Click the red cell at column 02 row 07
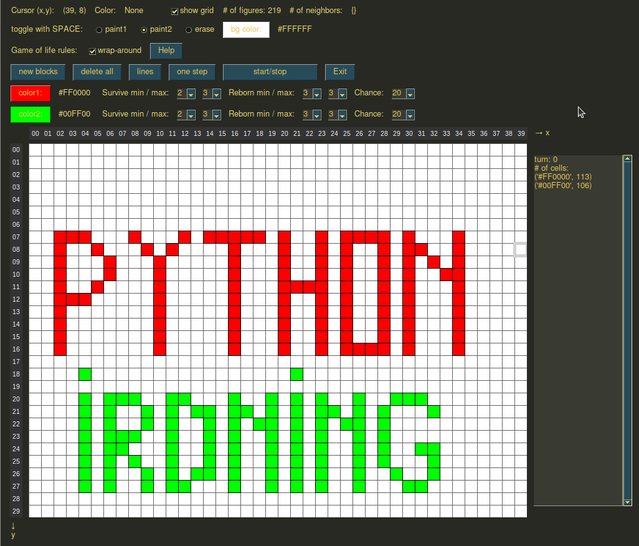Viewport: 639px width, 546px height. click(60, 237)
